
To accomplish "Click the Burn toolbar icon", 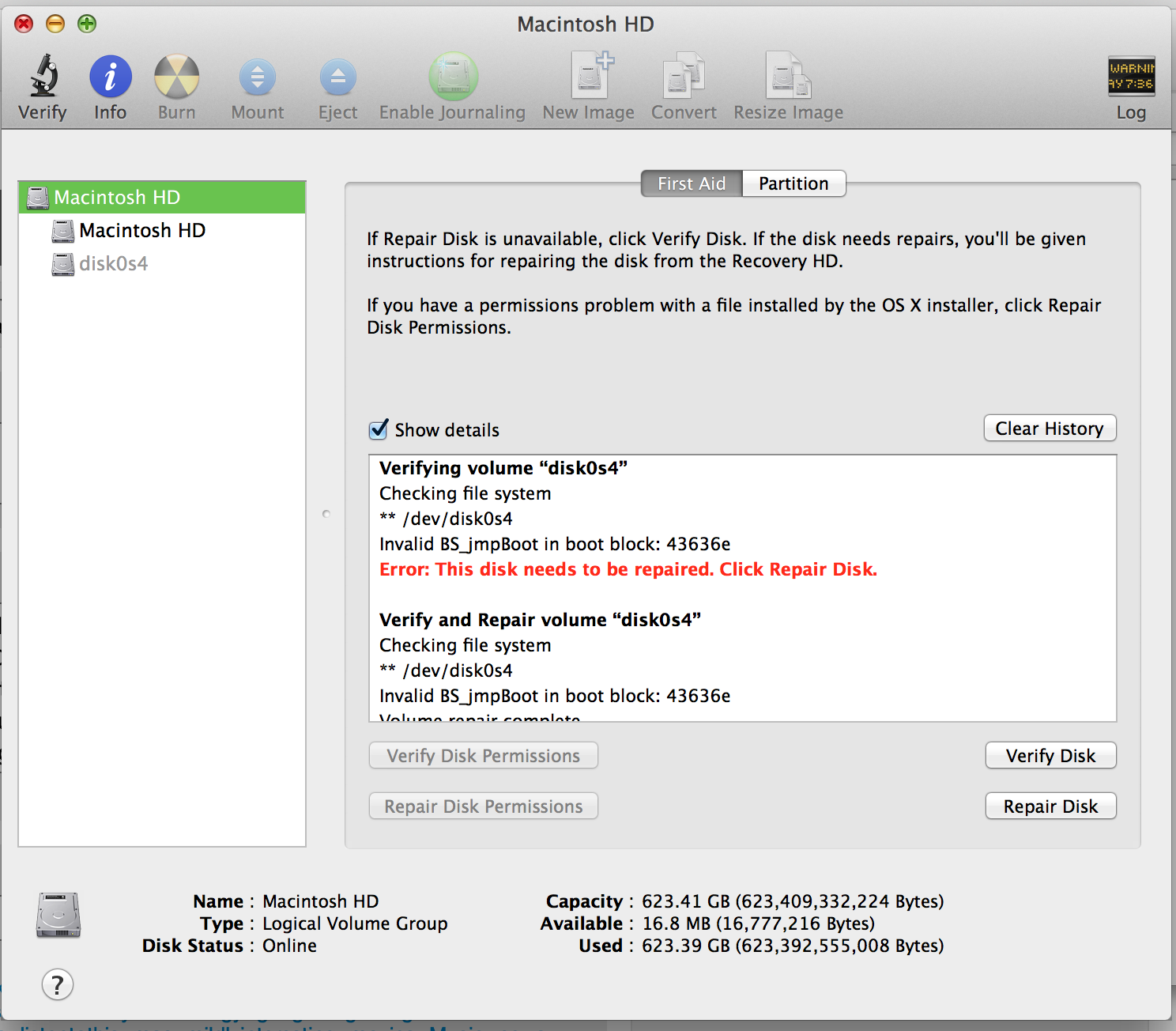I will 176,77.
